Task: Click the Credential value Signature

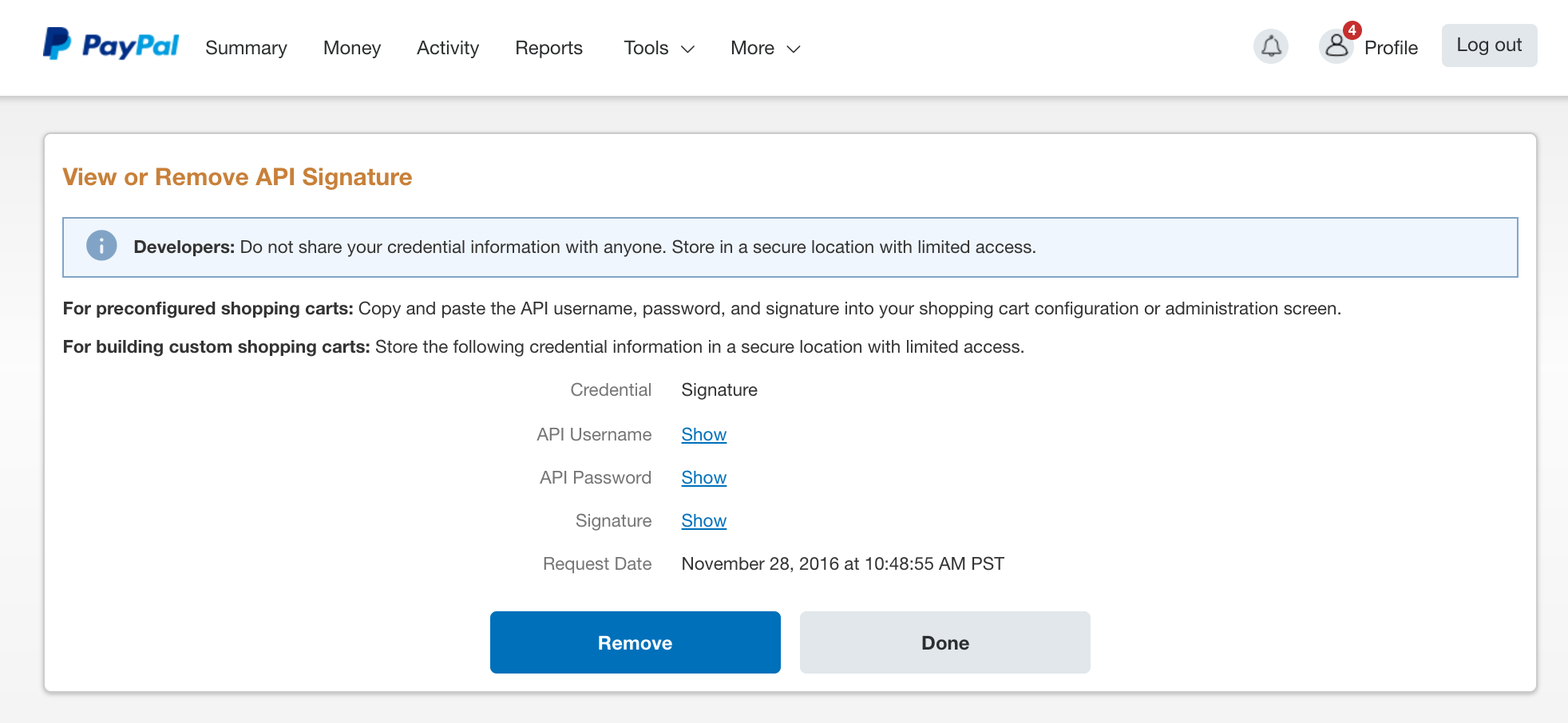Action: tap(719, 390)
